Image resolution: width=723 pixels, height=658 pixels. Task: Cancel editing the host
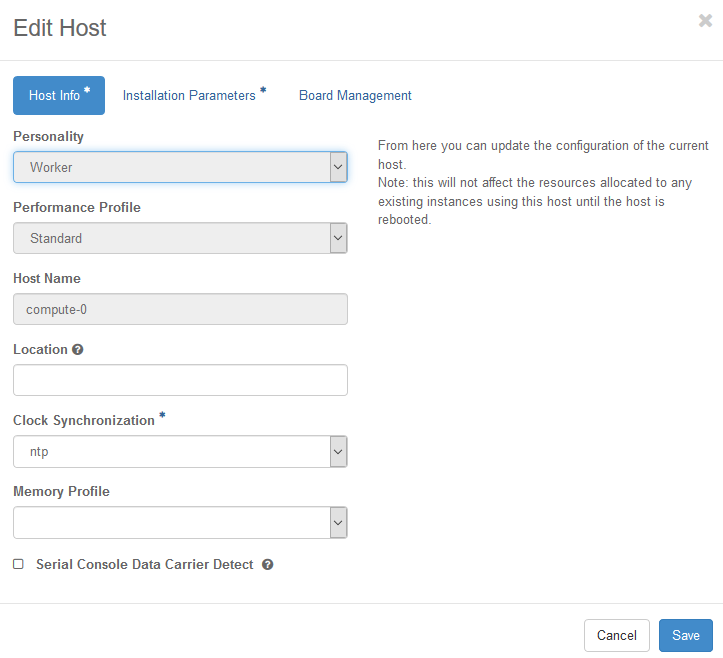pyautogui.click(x=616, y=635)
